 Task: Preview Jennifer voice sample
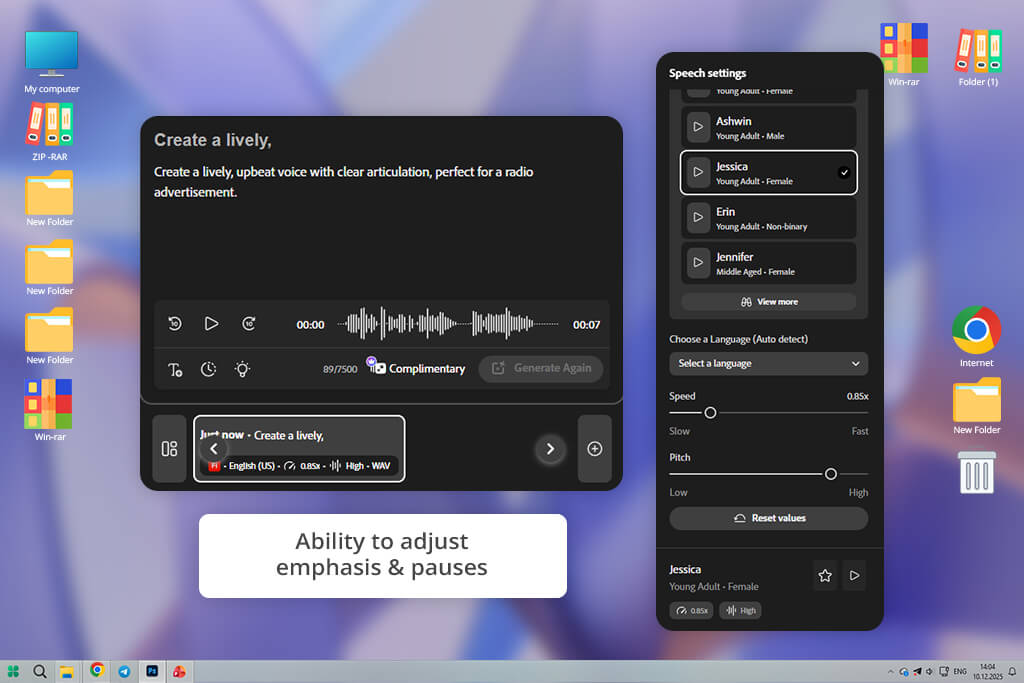698,262
